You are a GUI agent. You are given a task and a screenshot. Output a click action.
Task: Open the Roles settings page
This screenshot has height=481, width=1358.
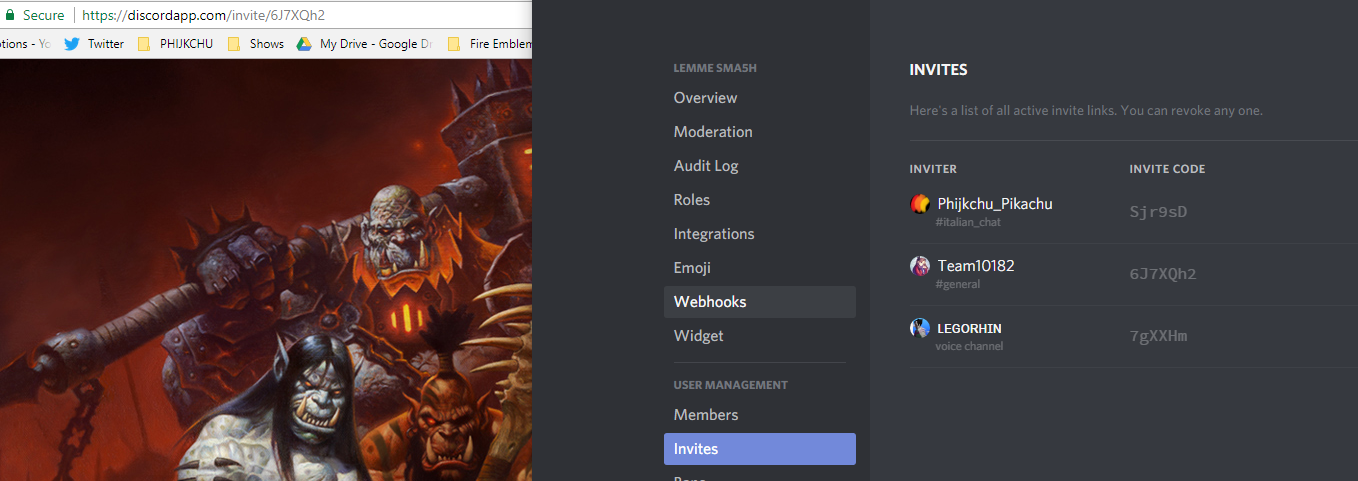click(760, 200)
